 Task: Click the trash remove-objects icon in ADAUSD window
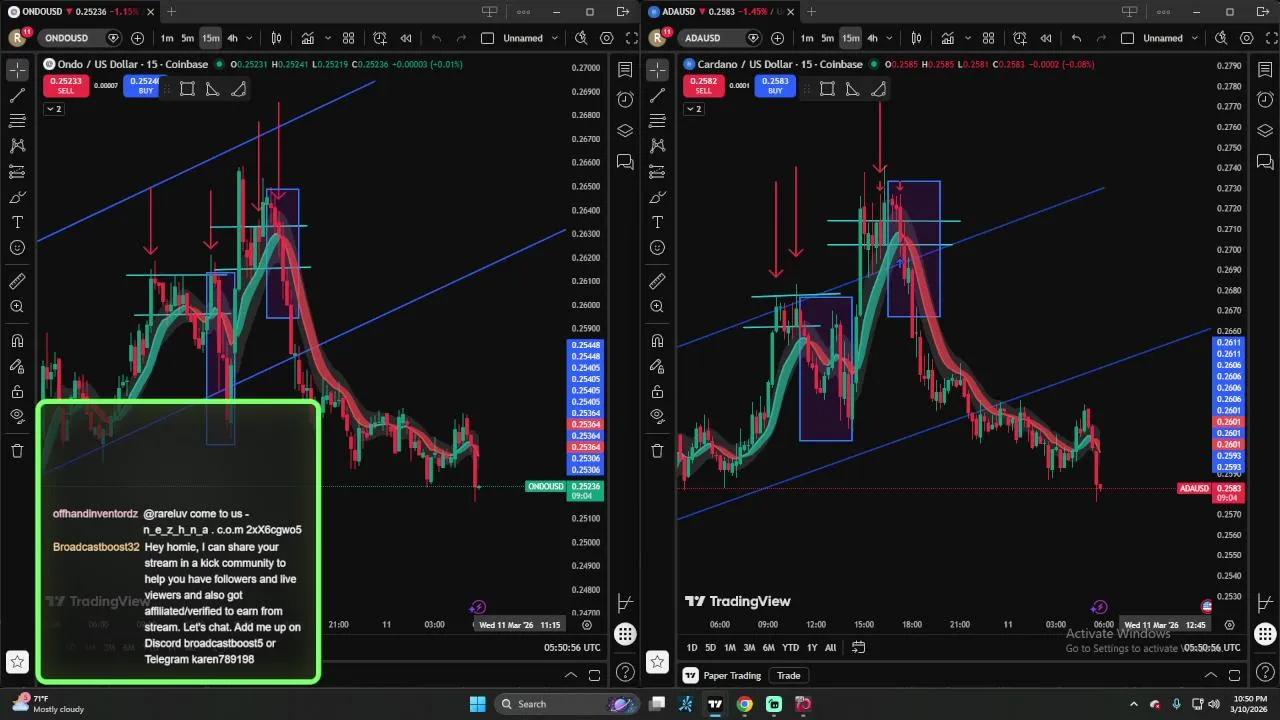(x=657, y=450)
